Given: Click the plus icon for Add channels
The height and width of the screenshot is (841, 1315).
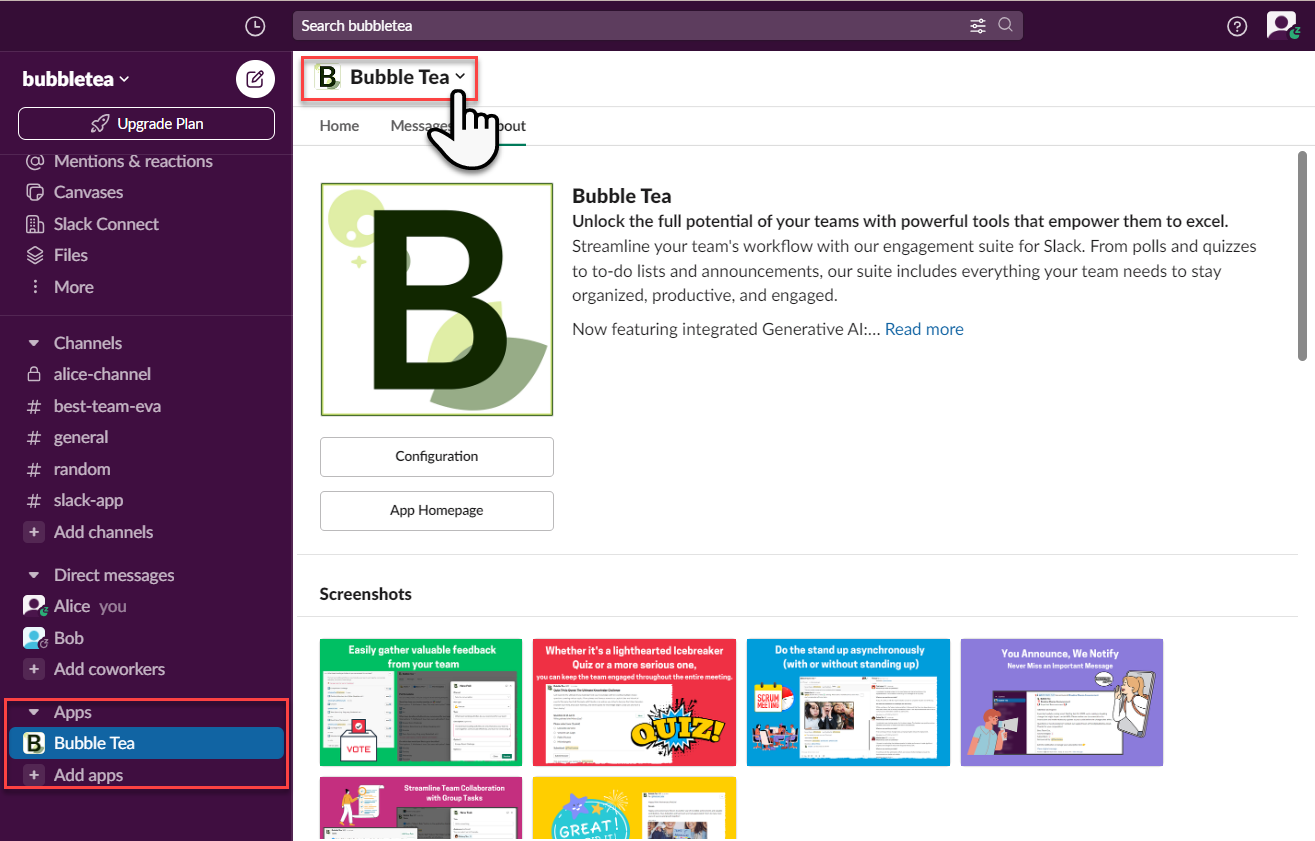Looking at the screenshot, I should click(x=35, y=532).
